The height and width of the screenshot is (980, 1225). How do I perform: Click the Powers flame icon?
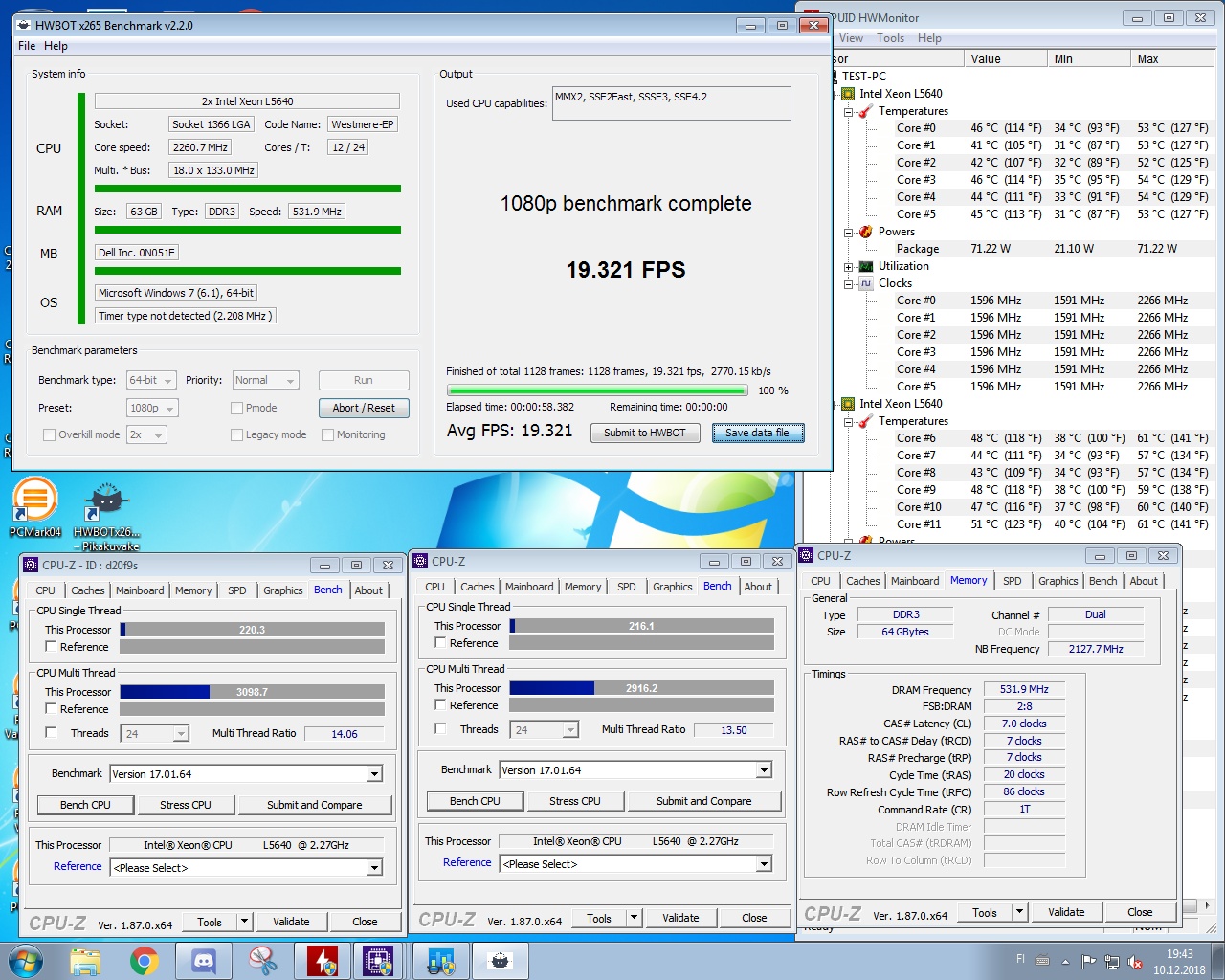click(x=865, y=232)
